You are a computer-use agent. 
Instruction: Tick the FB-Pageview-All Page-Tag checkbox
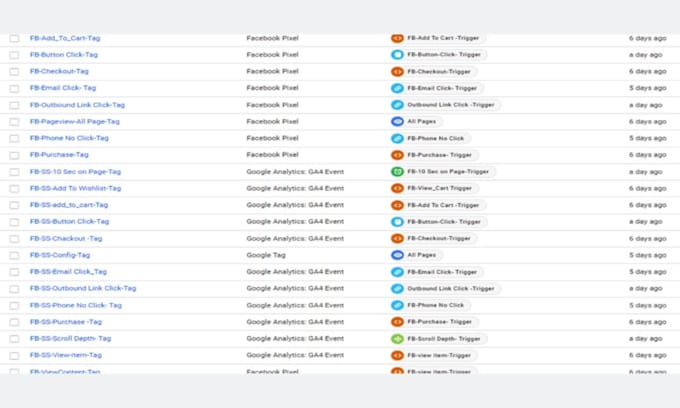pyautogui.click(x=14, y=122)
